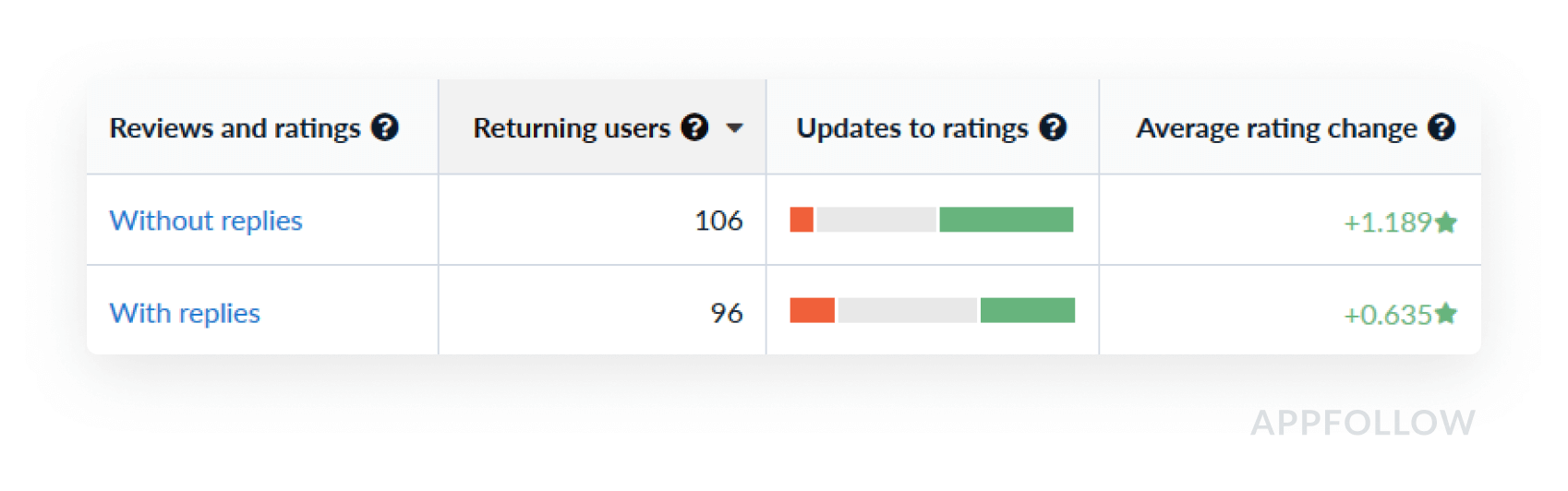Click gray segment in With replies bar
Viewport: 1568px width, 491px height.
(908, 310)
